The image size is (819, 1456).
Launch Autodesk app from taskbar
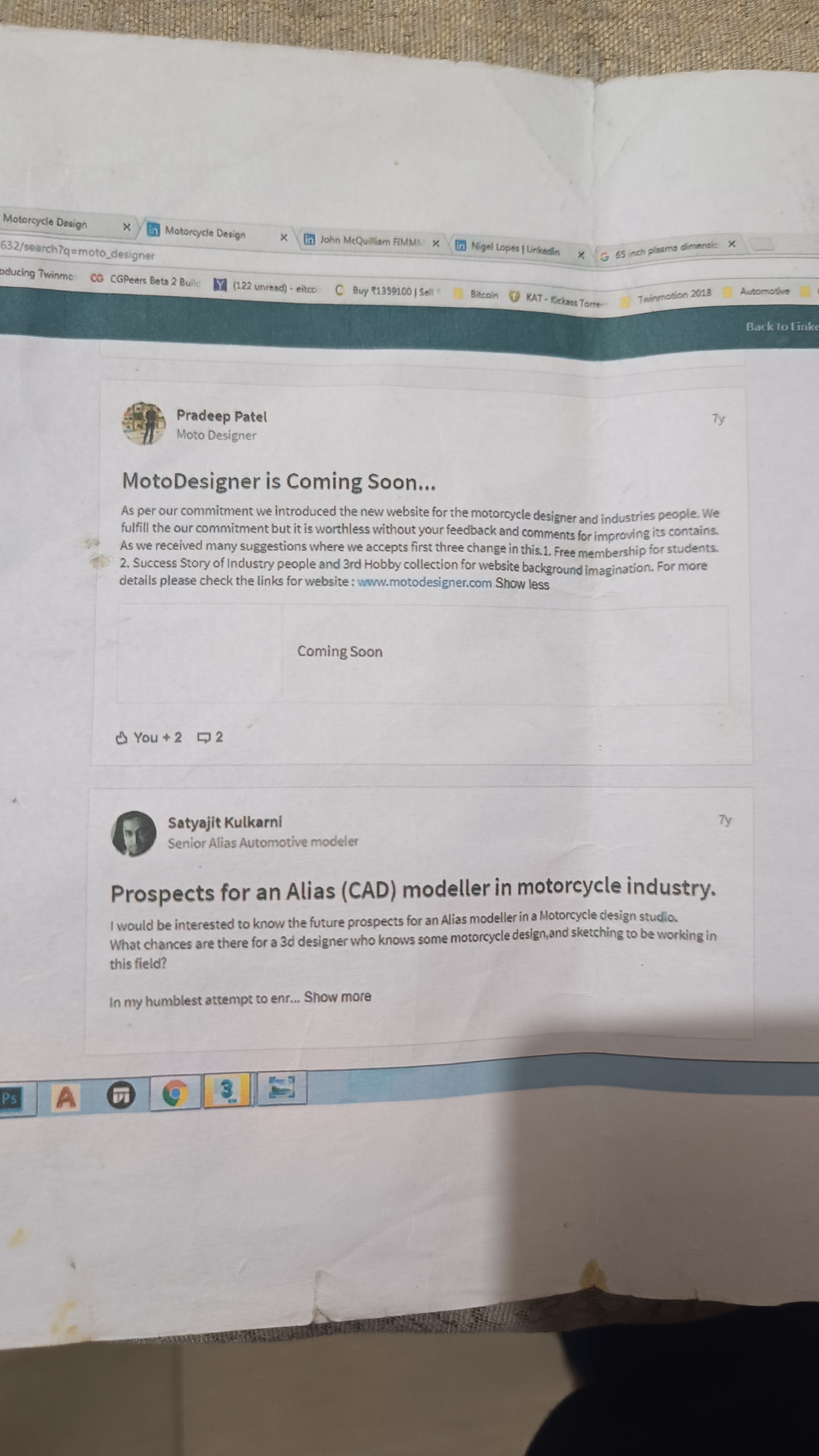click(66, 1098)
